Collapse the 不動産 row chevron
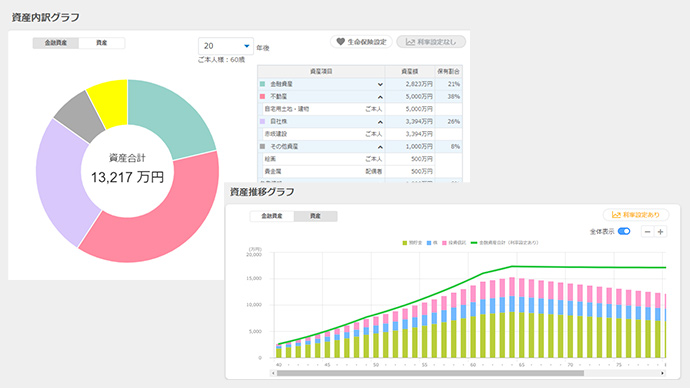 380,97
